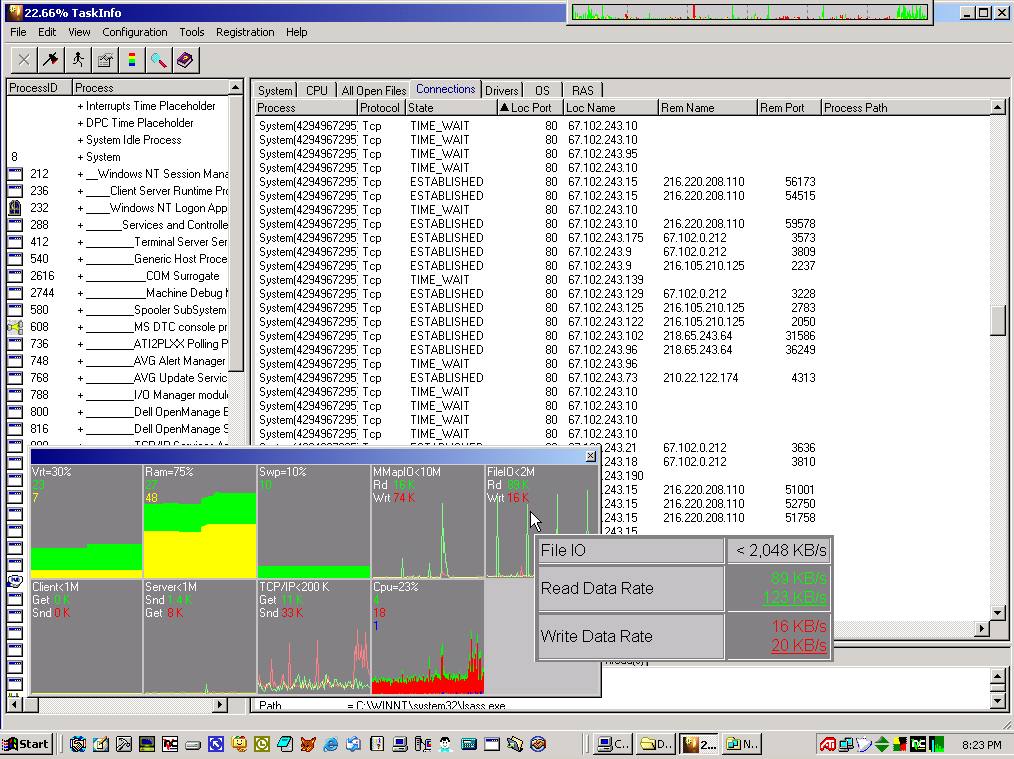The height and width of the screenshot is (759, 1014).
Task: Click the red ATI icon in the system tray
Action: pyautogui.click(x=827, y=745)
